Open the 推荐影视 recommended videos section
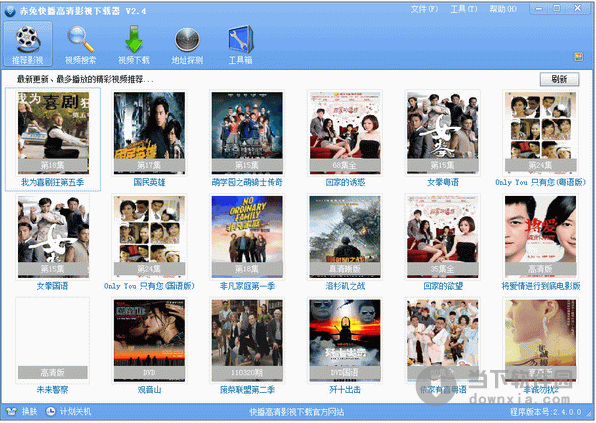Image resolution: width=596 pixels, height=423 pixels. point(28,44)
